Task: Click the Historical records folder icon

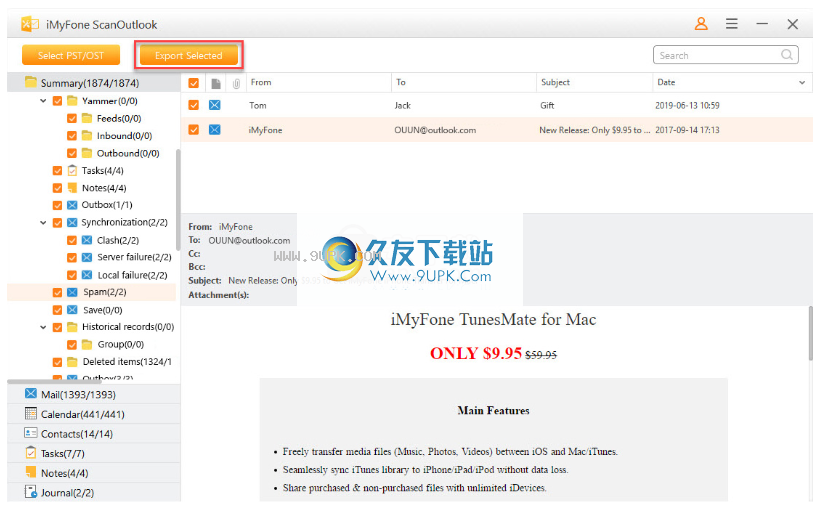Action: [x=72, y=327]
